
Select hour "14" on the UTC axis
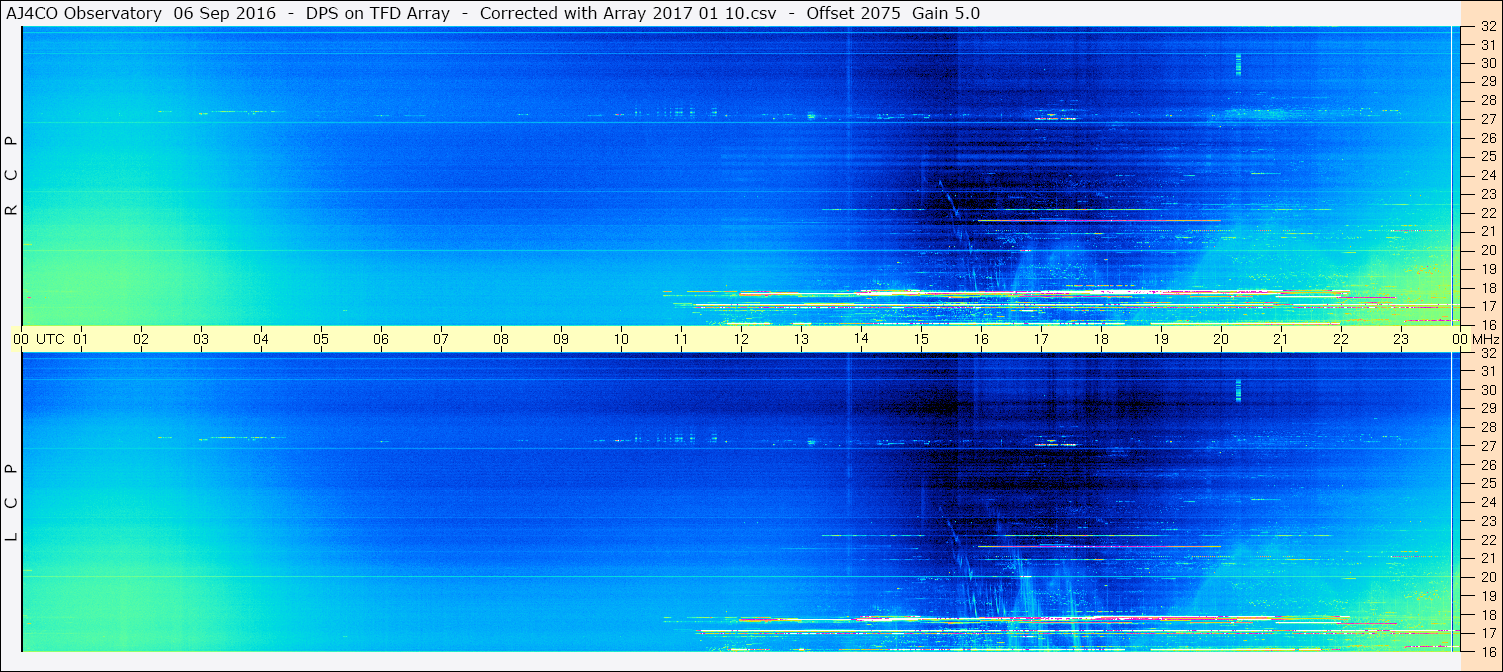pos(861,339)
